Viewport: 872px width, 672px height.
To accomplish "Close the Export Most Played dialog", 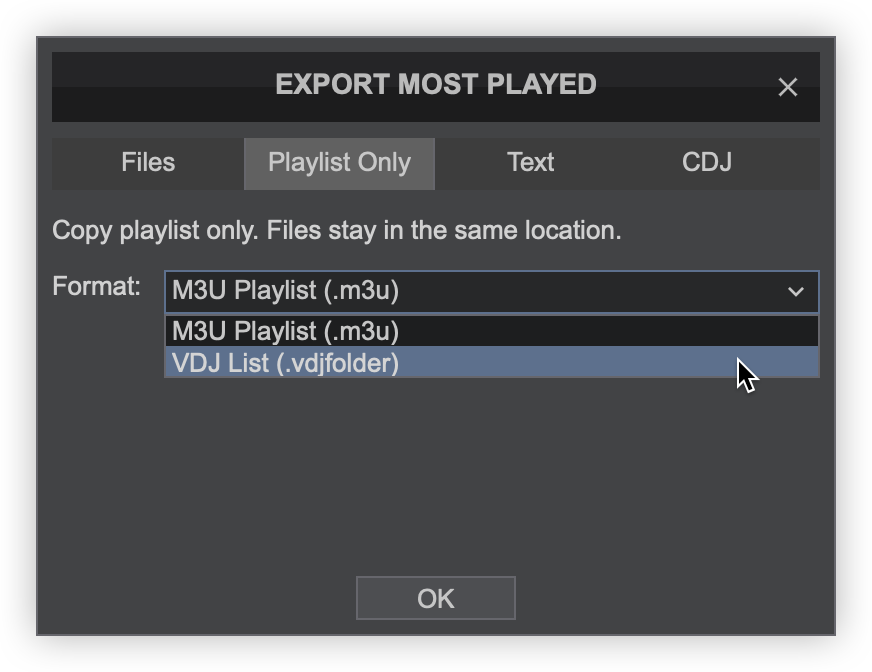I will [x=787, y=87].
